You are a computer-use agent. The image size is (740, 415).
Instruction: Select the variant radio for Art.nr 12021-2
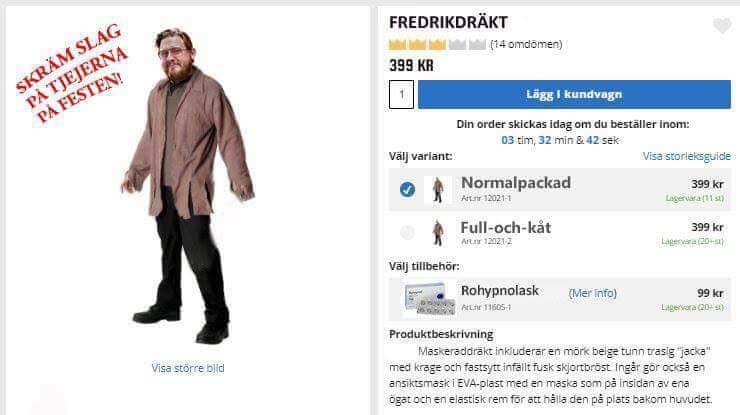pos(407,232)
